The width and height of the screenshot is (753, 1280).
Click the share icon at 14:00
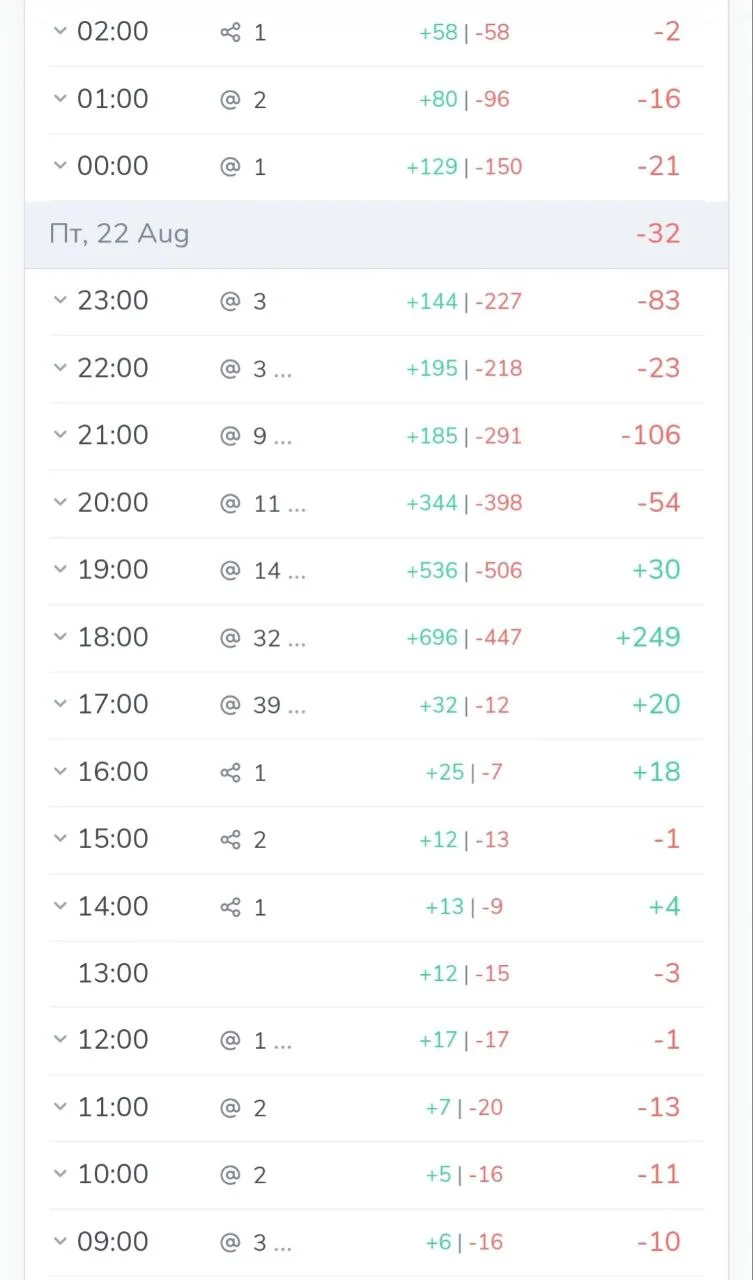point(230,907)
